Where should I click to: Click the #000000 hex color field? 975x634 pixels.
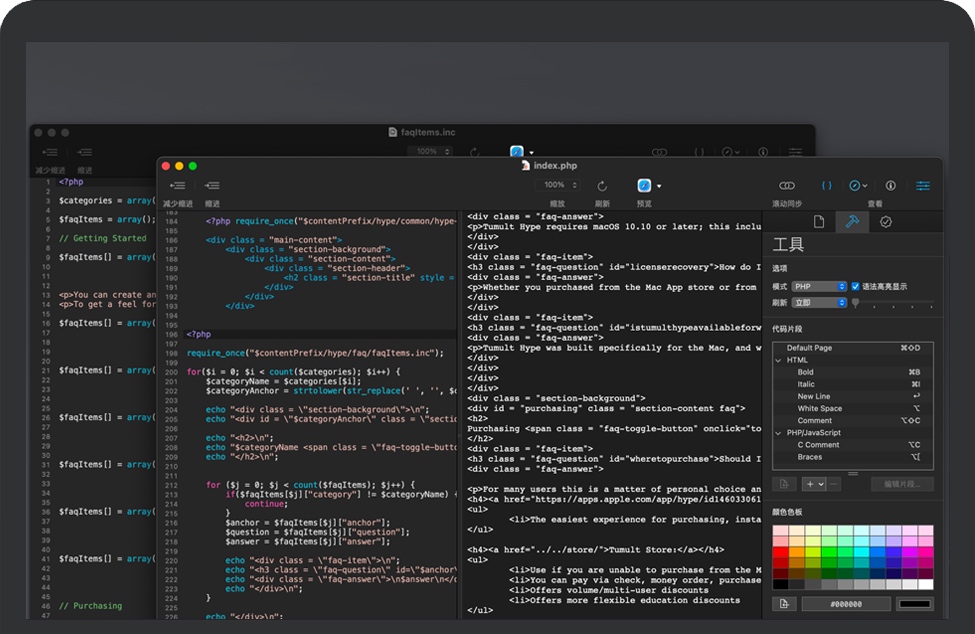(845, 604)
